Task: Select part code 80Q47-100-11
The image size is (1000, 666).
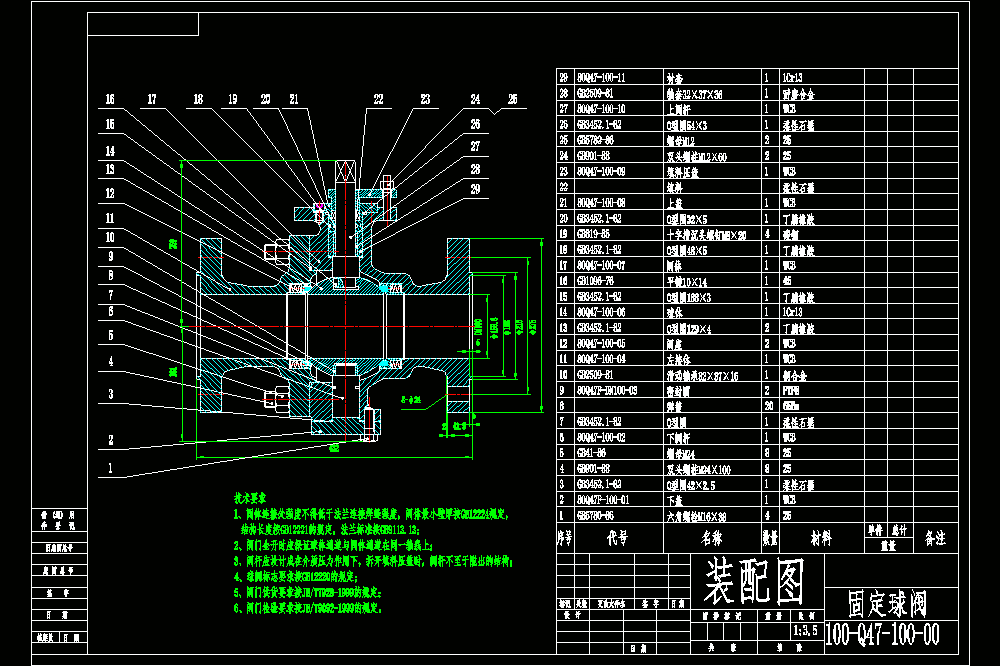Action: tap(601, 77)
